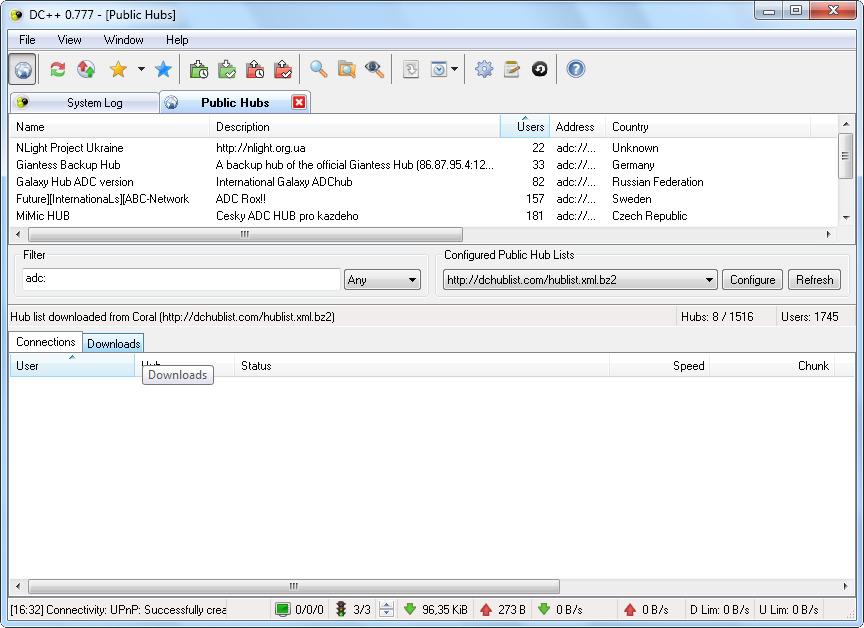Screen dimensions: 864x628
Task: Switch to the System Log tab
Action: point(85,103)
